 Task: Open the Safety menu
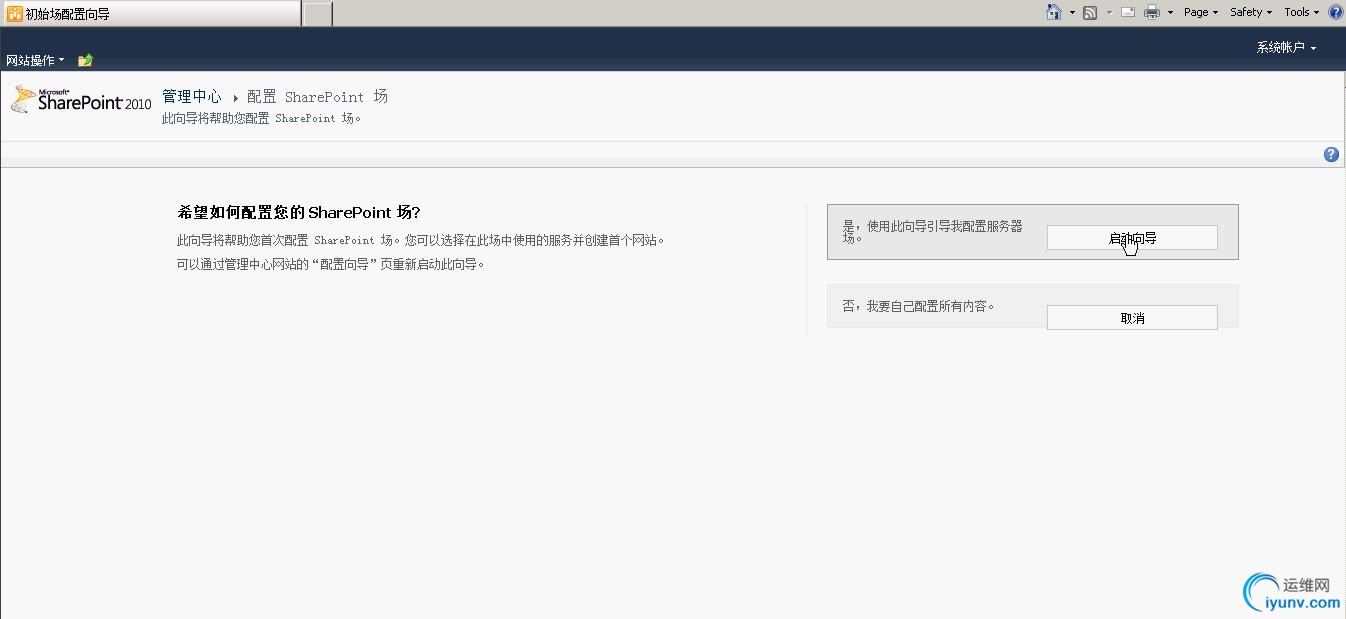(1251, 12)
